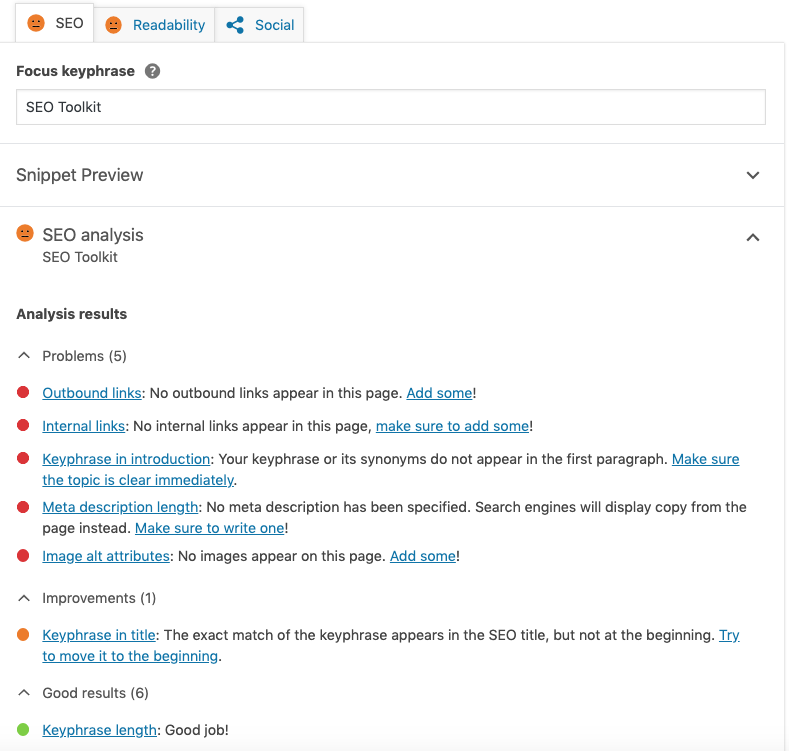This screenshot has width=789, height=751.
Task: Collapse the SEO analysis section chevron
Action: [x=753, y=238]
